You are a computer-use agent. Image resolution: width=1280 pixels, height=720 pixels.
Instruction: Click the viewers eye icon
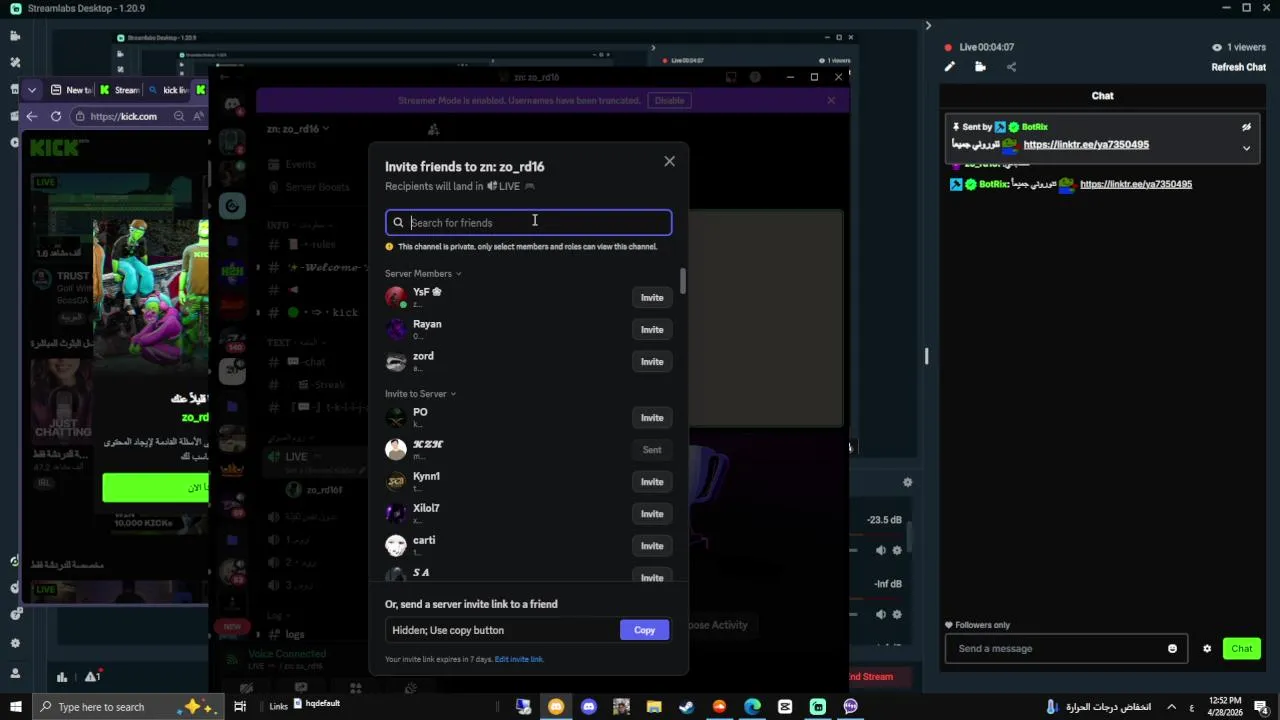point(1217,47)
